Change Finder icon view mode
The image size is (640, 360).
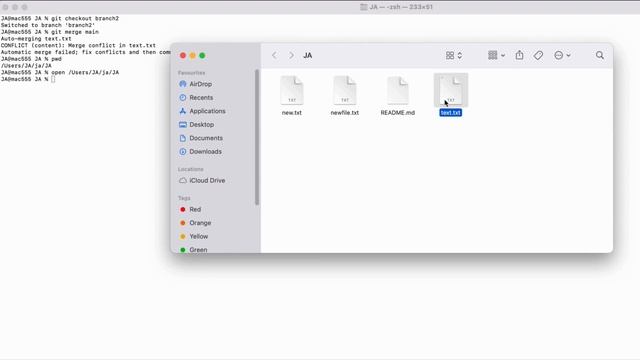point(454,55)
